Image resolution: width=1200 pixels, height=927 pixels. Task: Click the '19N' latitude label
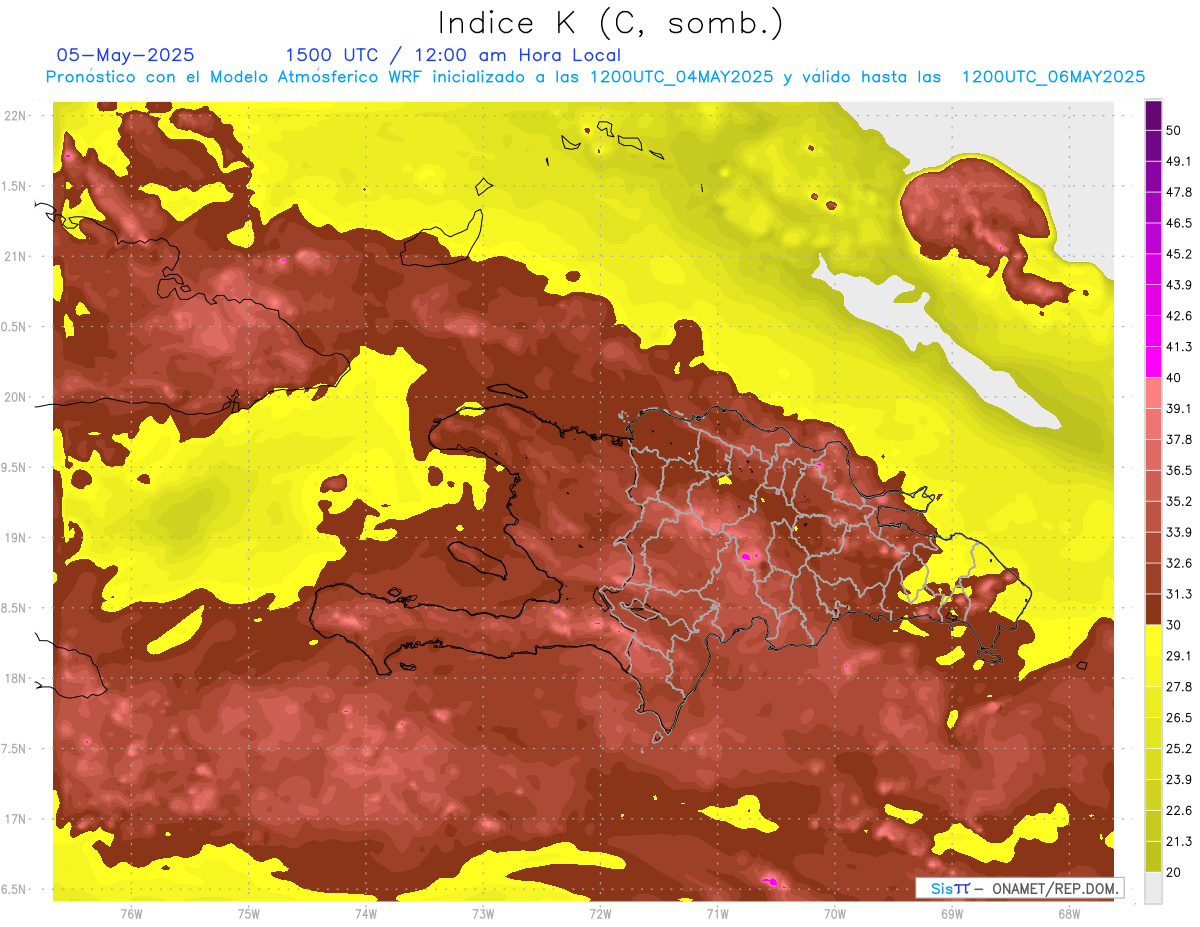(16, 537)
